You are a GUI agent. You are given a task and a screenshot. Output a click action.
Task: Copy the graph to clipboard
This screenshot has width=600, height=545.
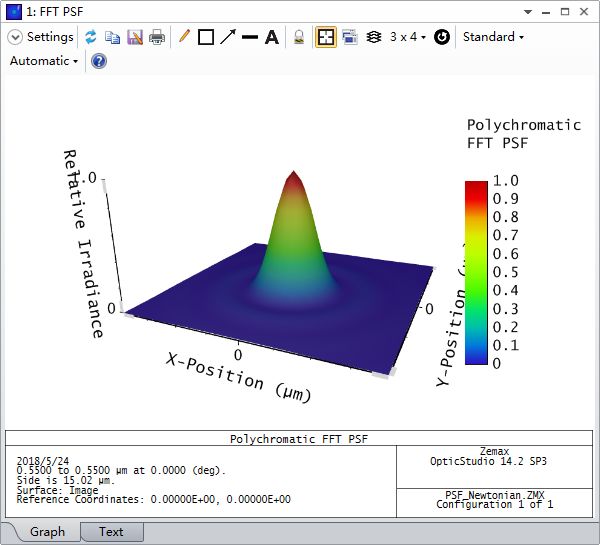coord(112,37)
